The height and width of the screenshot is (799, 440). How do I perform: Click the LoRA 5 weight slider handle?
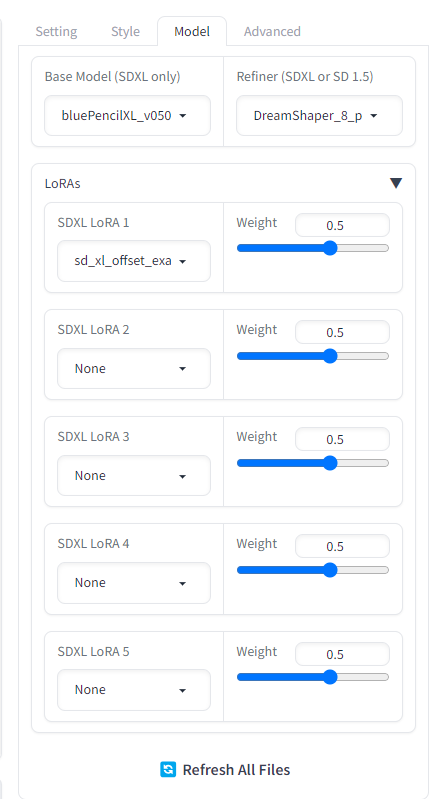(x=330, y=677)
